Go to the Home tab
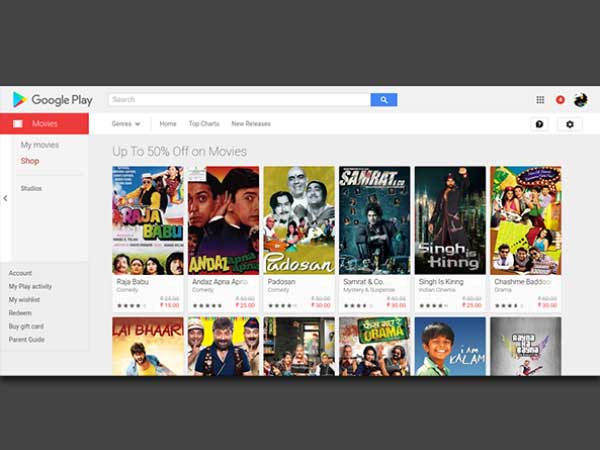The height and width of the screenshot is (450, 600). click(168, 124)
